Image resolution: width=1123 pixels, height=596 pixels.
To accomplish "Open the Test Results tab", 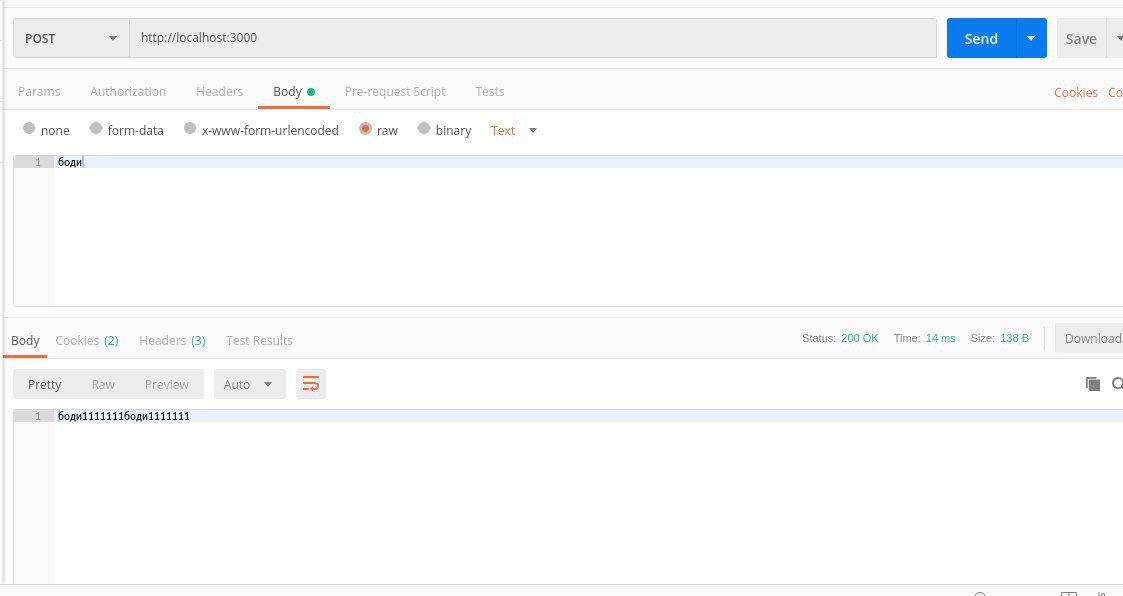I will [259, 340].
